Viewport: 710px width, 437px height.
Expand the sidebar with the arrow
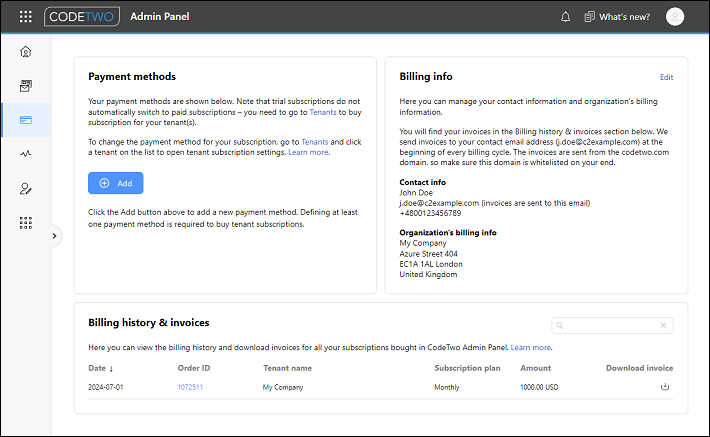(x=54, y=236)
